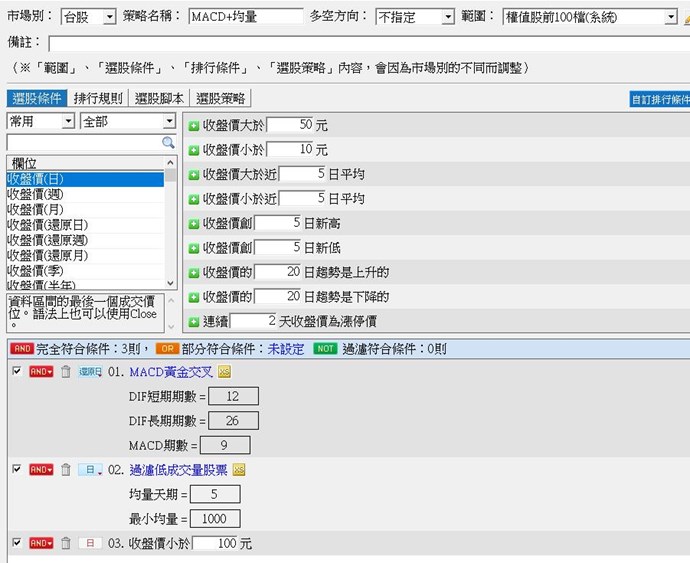Delete the MACD黃金交叉 condition with trash icon
Screen dimensions: 690x563
[66, 372]
